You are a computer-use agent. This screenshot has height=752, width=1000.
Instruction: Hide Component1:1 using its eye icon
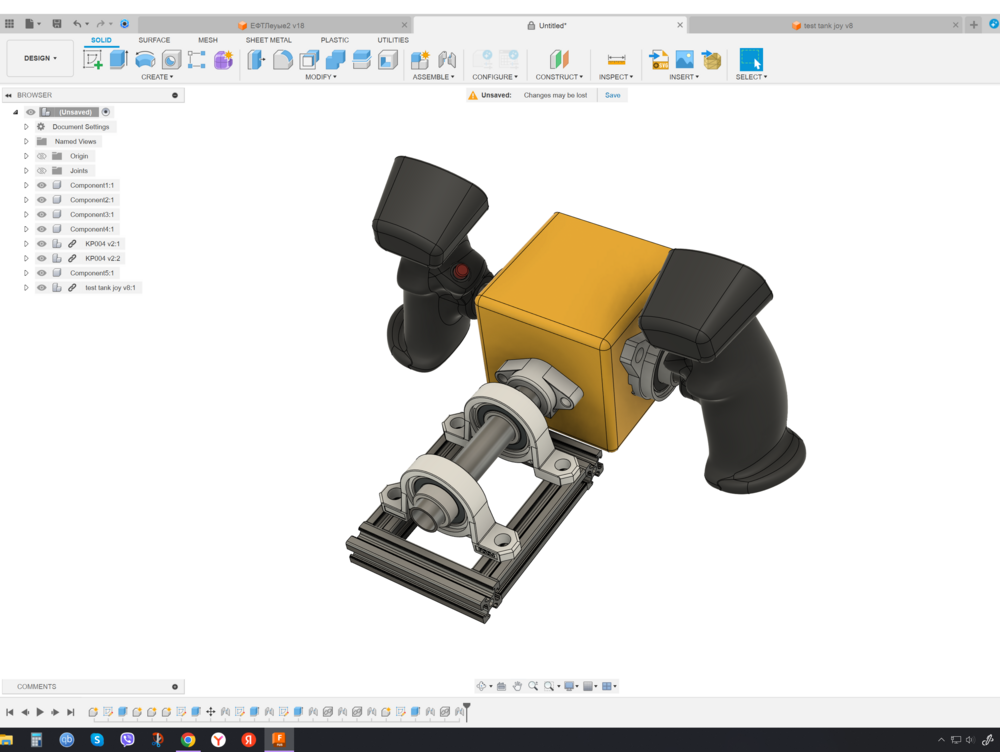tap(40, 185)
